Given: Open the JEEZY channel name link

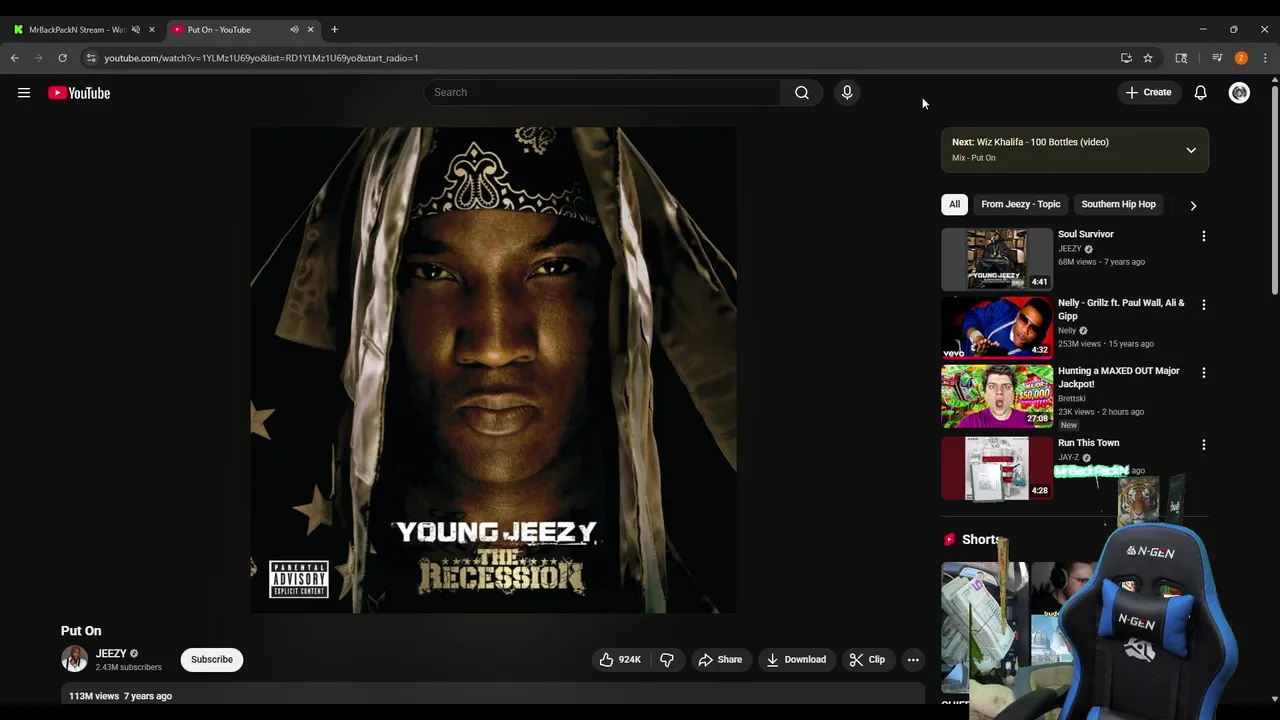Looking at the screenshot, I should [111, 654].
